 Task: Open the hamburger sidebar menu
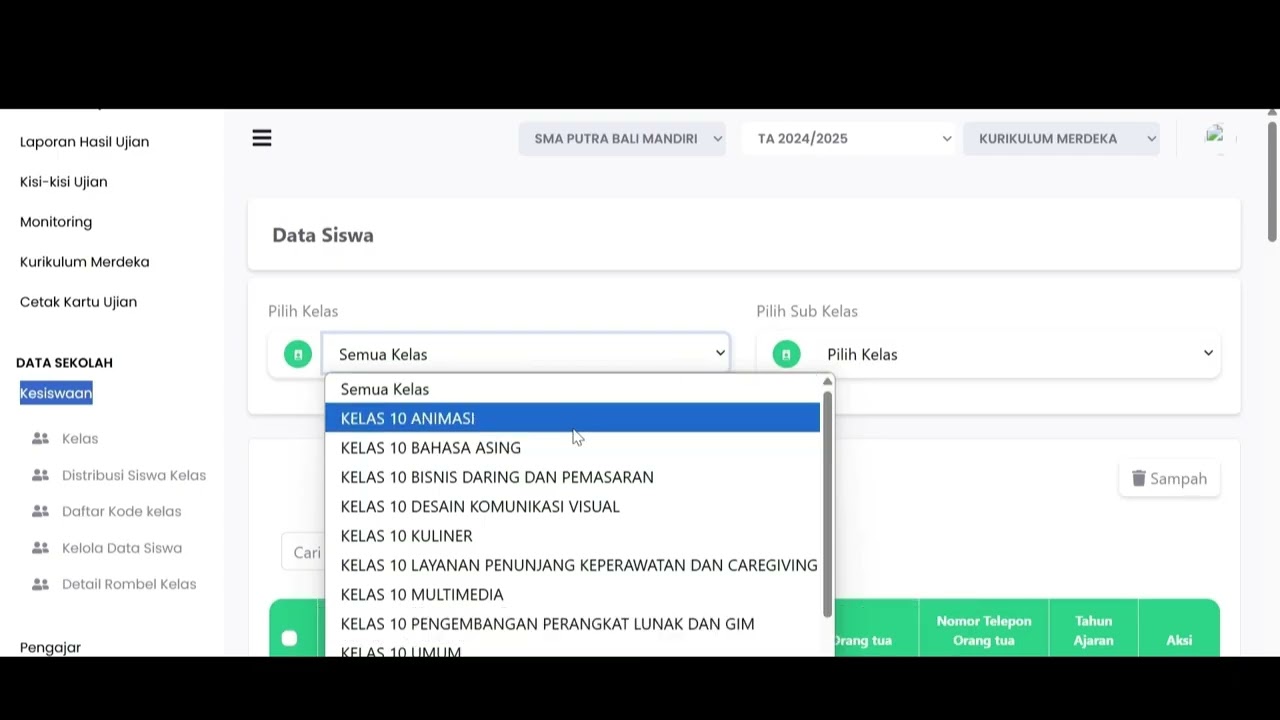(x=262, y=138)
